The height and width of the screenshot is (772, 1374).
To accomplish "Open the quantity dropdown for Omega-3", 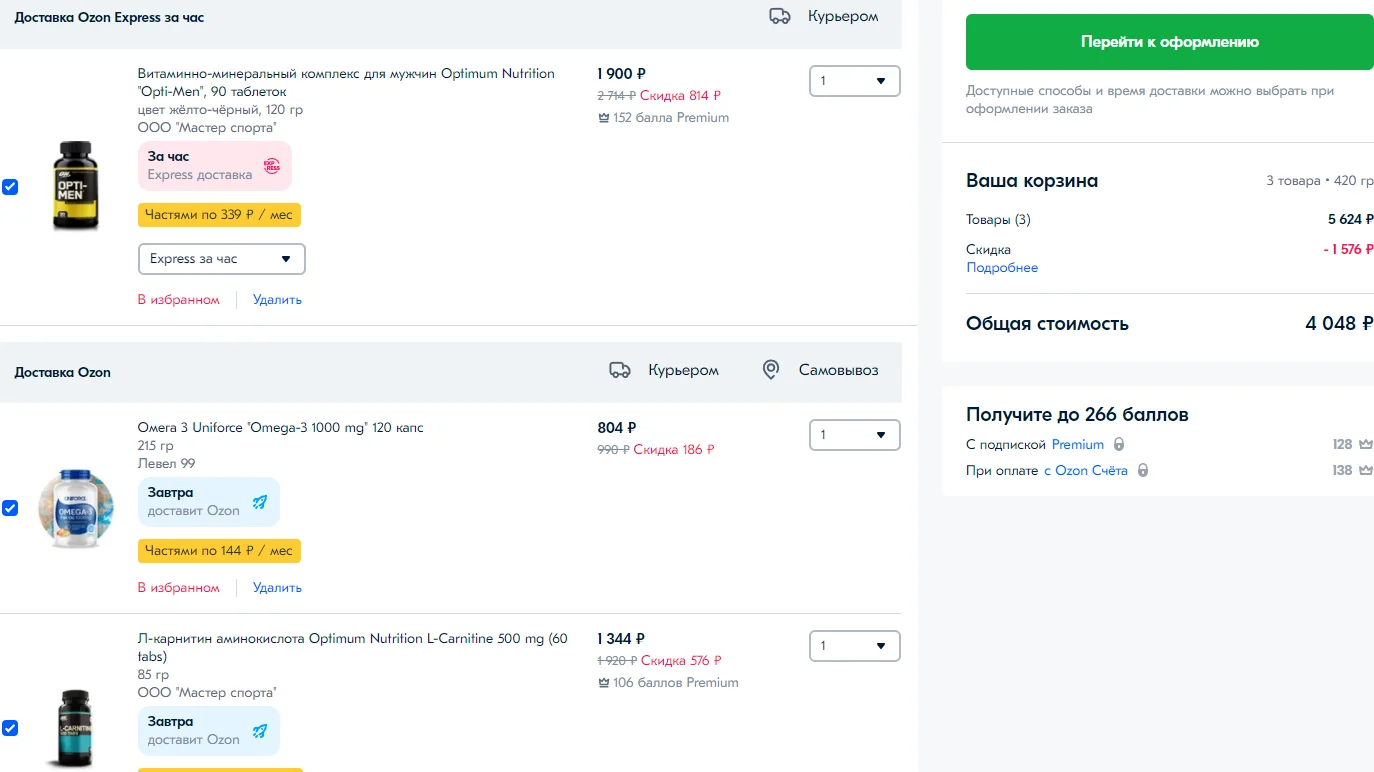I will pyautogui.click(x=854, y=435).
